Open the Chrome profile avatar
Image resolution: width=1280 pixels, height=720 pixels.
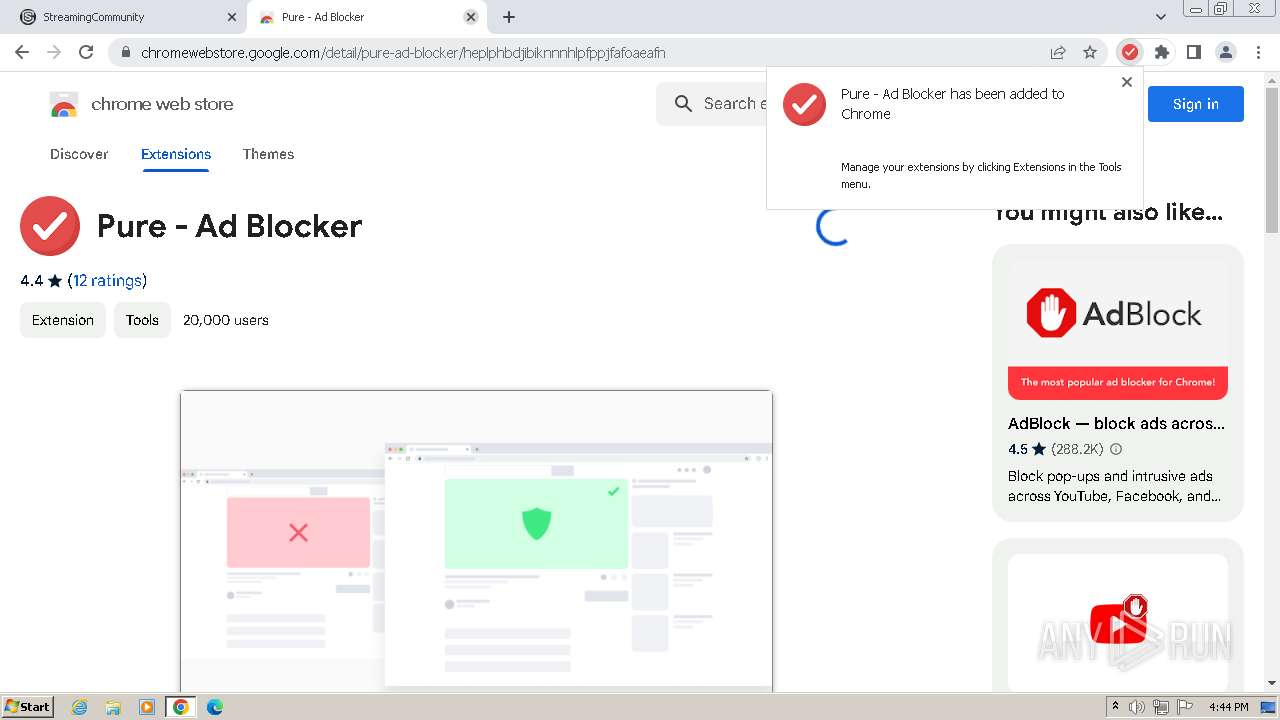[1226, 52]
